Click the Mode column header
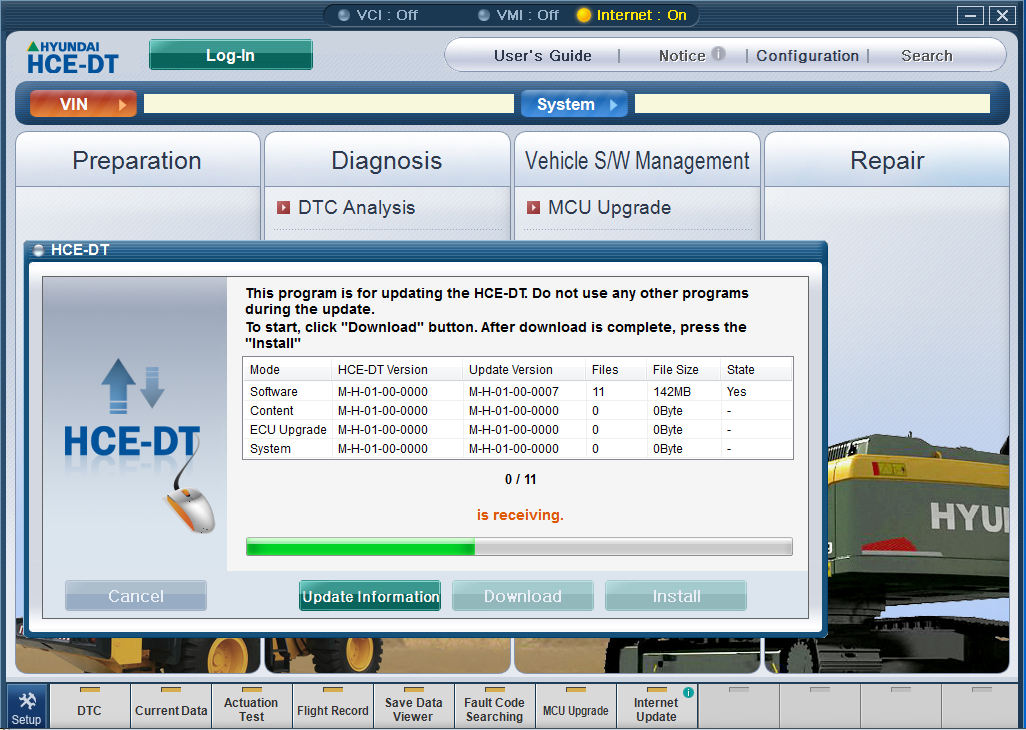 tap(287, 370)
